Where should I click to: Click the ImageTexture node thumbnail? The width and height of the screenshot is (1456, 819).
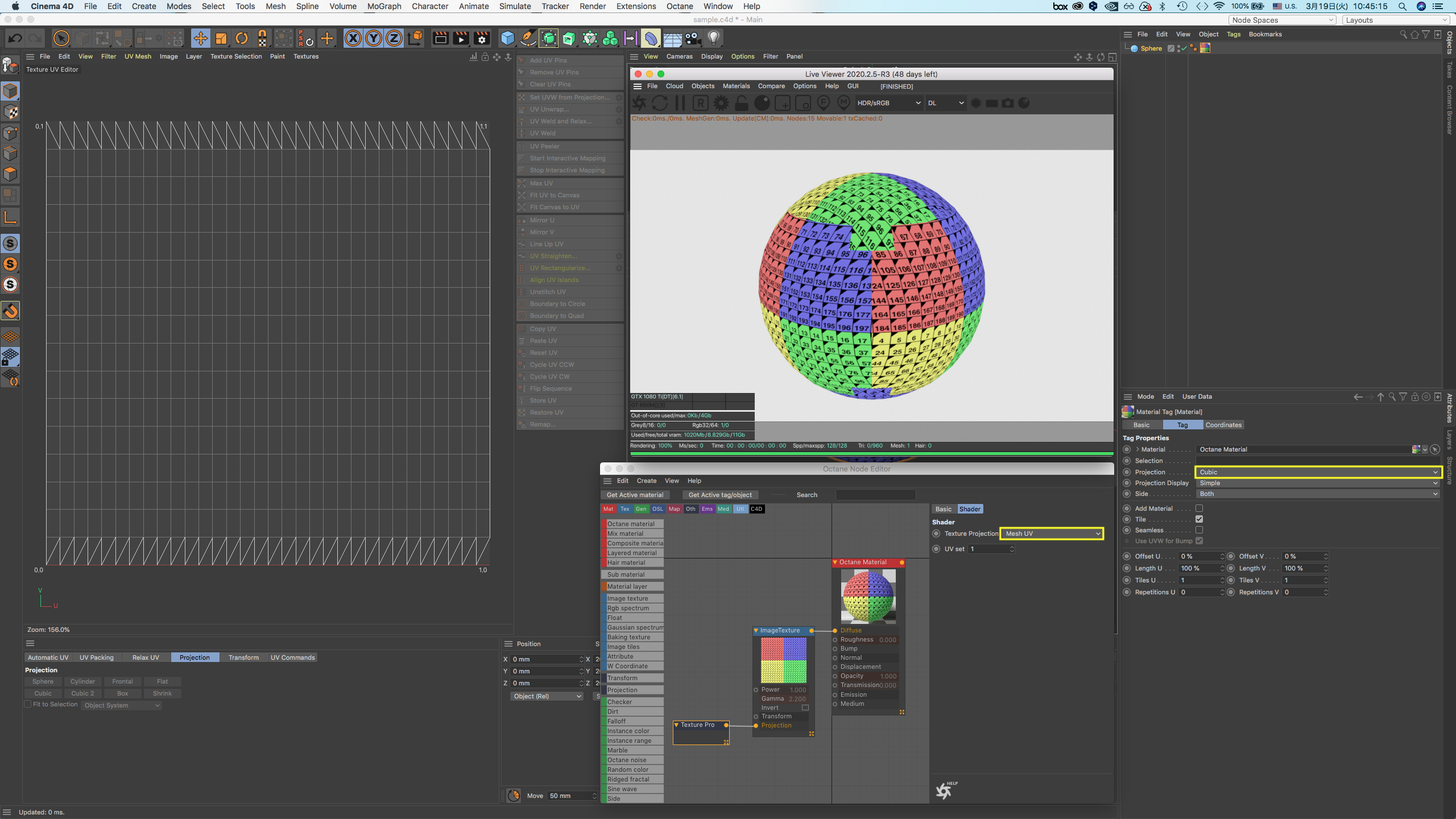coord(783,660)
